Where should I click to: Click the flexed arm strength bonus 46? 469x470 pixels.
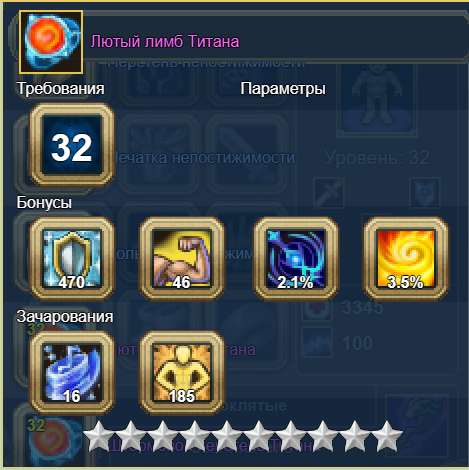[x=182, y=259]
